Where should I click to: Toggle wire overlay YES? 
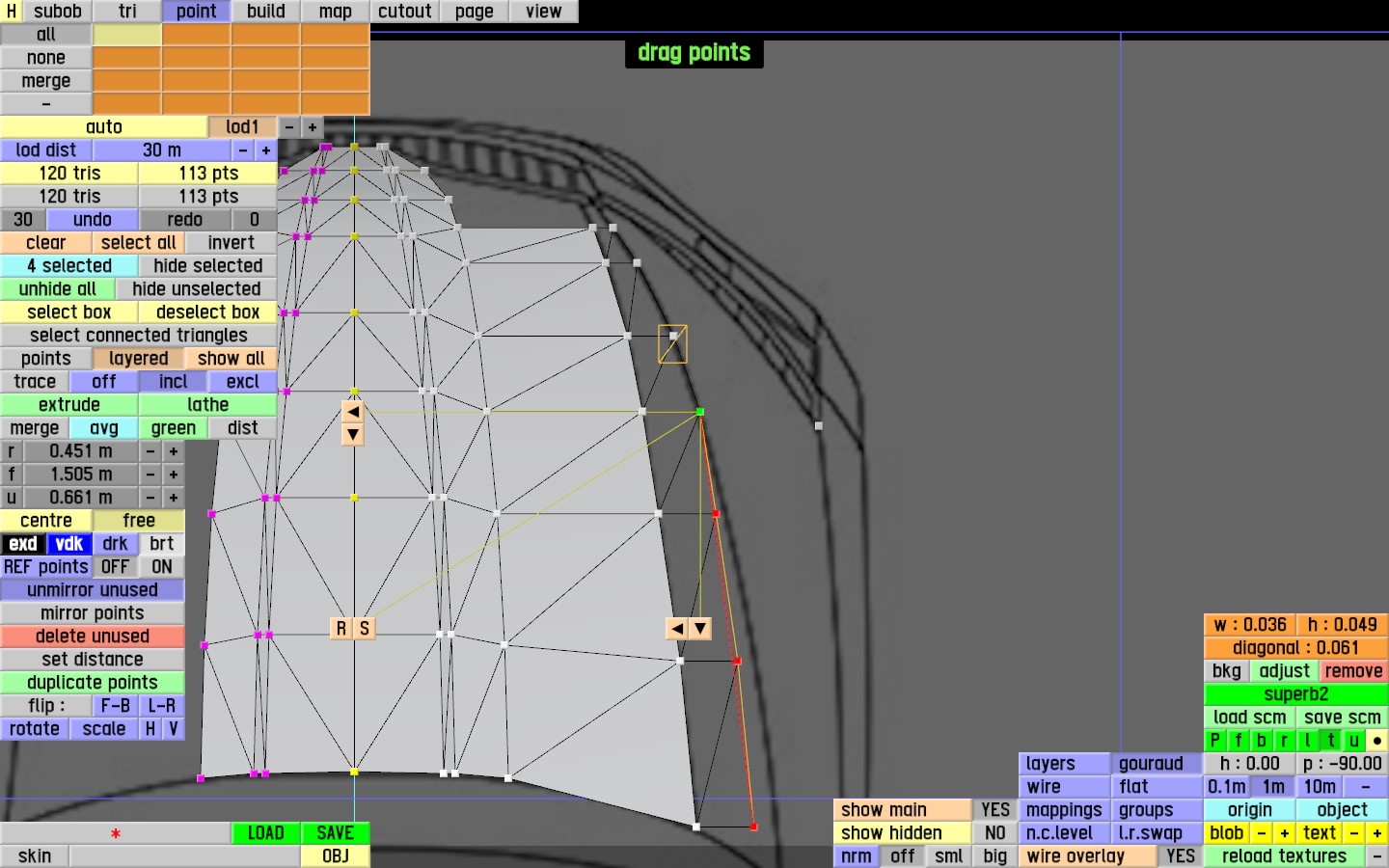pos(1181,856)
